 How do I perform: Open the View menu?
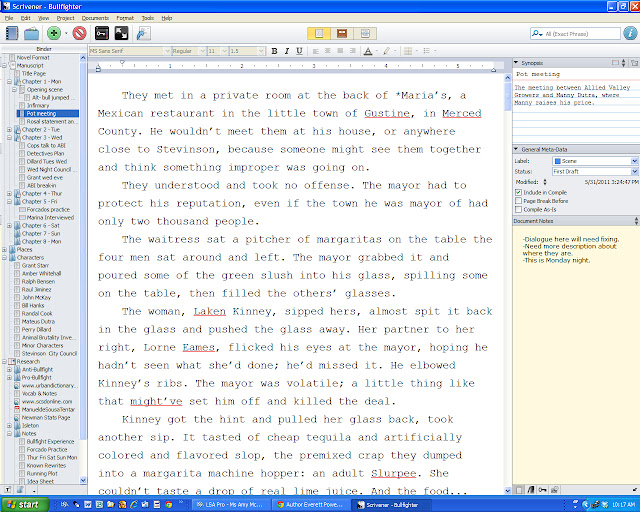pos(43,18)
